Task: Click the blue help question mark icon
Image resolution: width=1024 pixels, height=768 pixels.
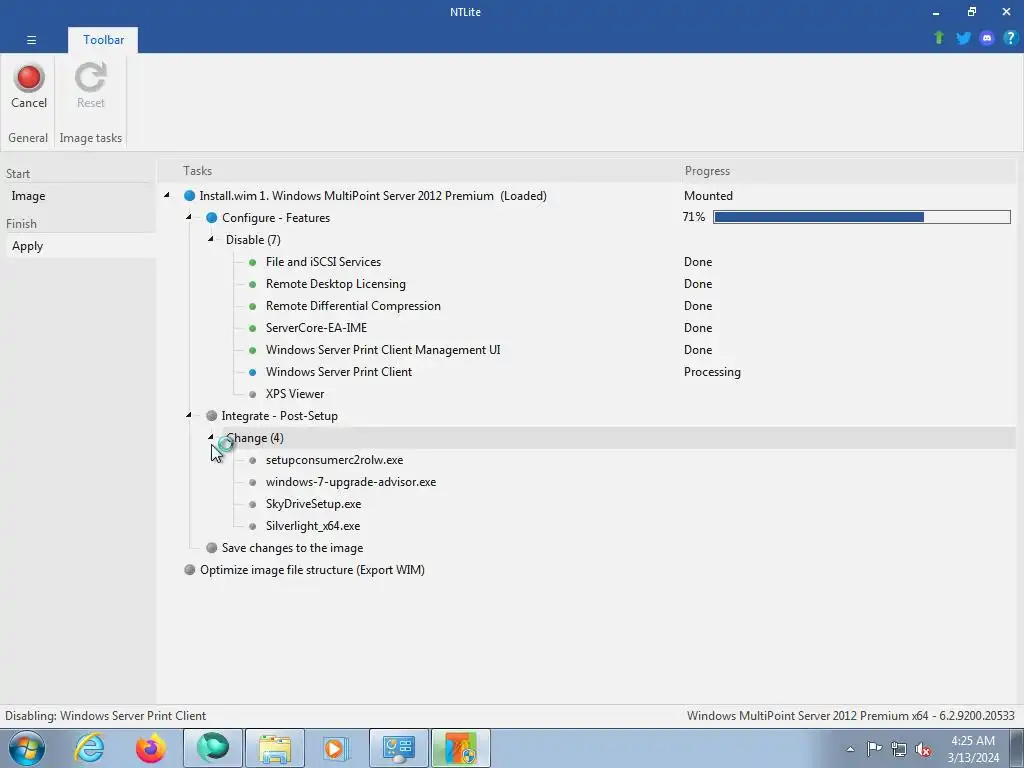Action: (x=1010, y=38)
